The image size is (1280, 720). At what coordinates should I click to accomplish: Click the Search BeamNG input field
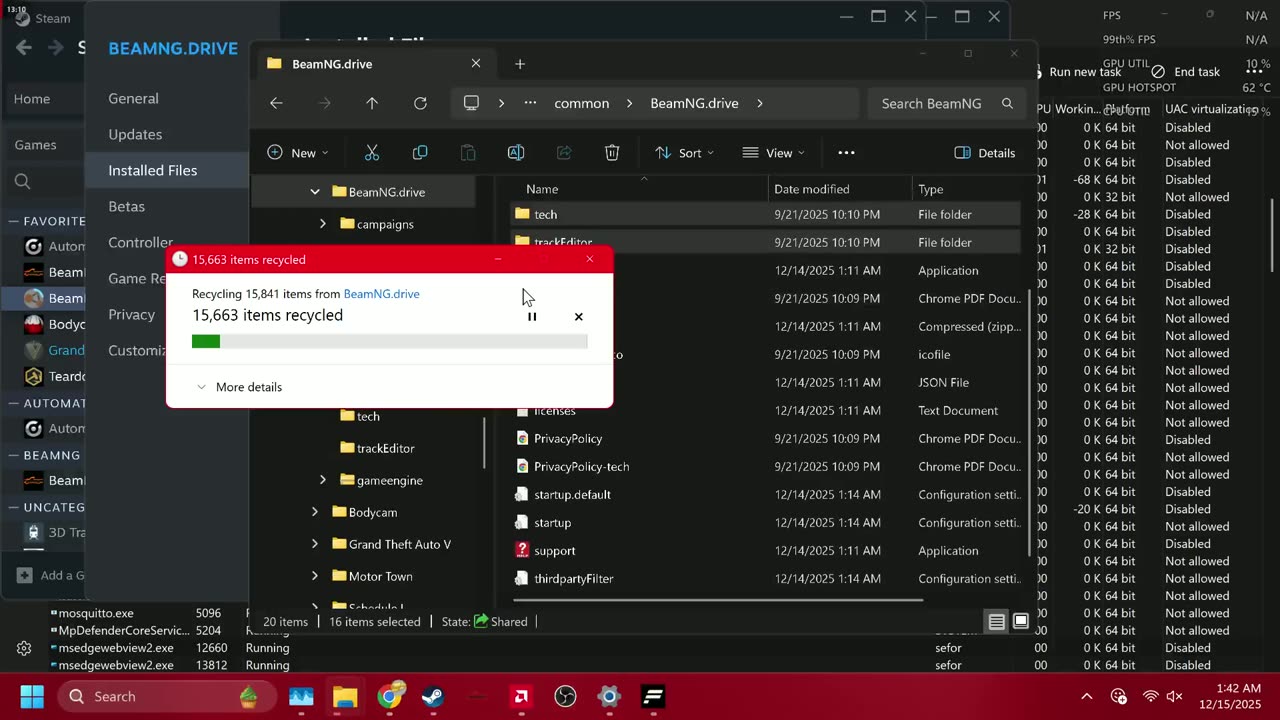[930, 103]
